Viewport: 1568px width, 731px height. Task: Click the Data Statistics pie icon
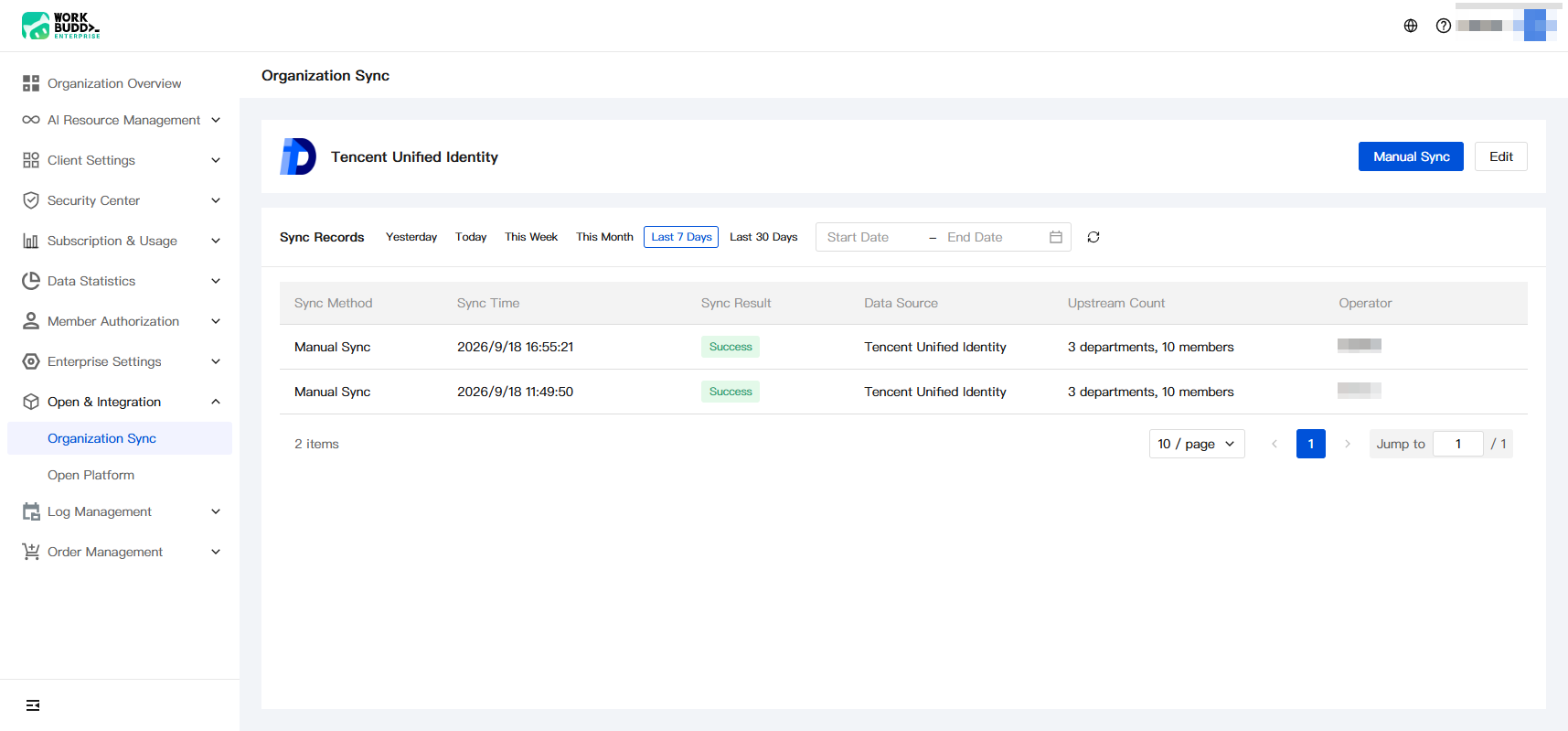(31, 281)
